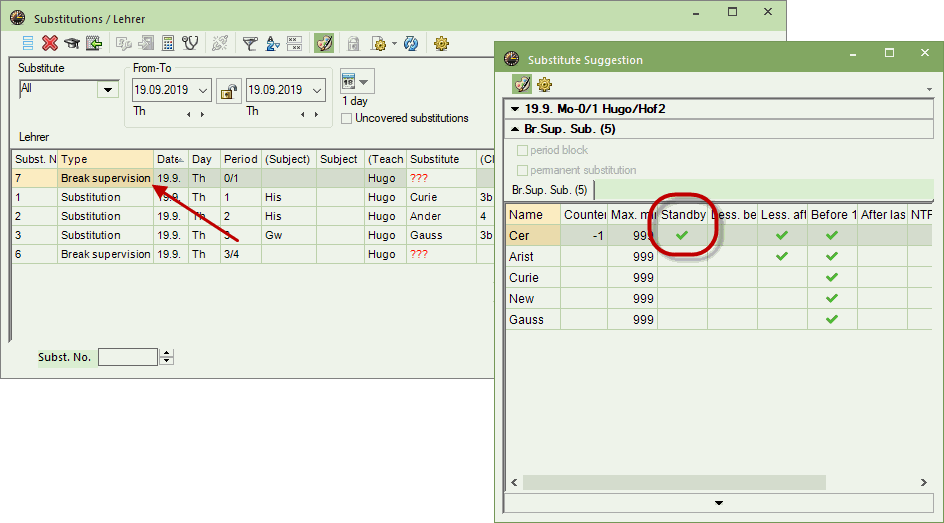Click the xx fields layout icon

pyautogui.click(x=294, y=43)
